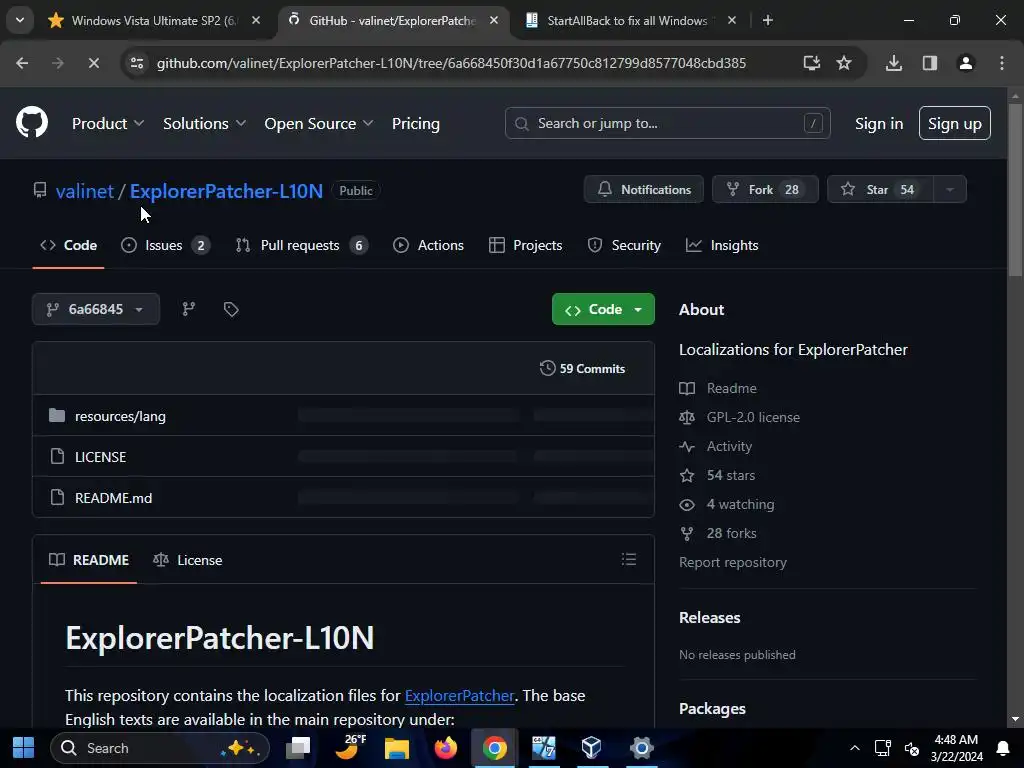This screenshot has height=768, width=1024.
Task: Expand Open Source navigation menu
Action: (319, 123)
